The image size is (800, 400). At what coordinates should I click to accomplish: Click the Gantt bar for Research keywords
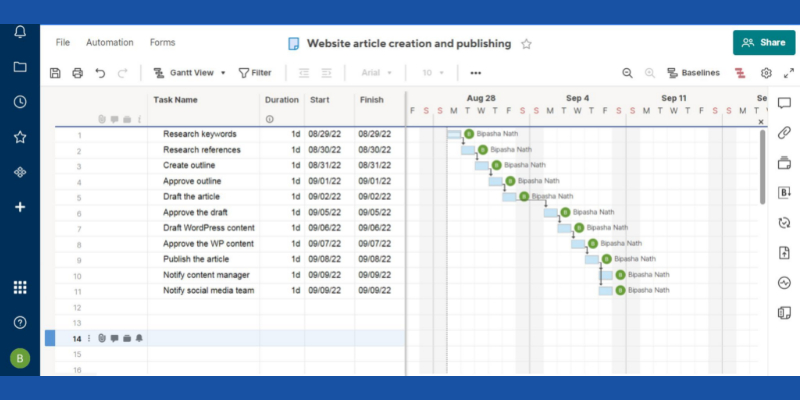pos(454,134)
